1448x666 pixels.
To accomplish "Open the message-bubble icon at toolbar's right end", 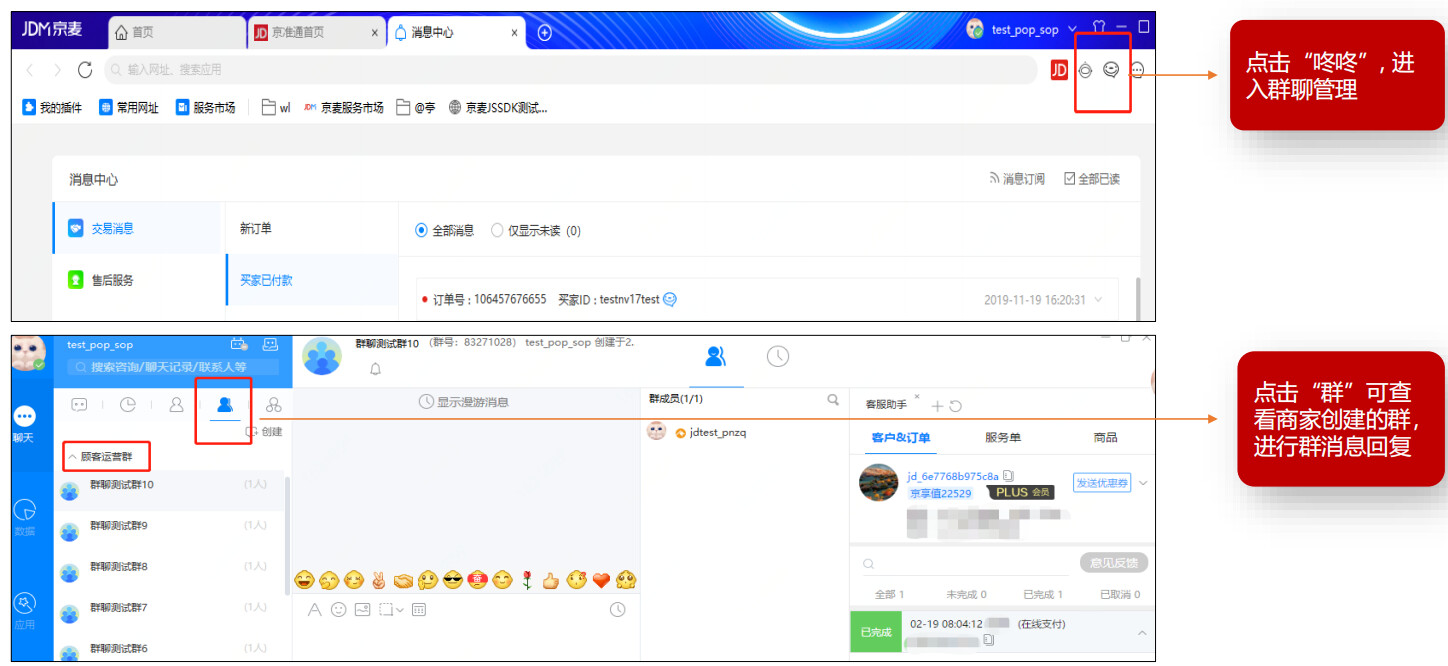I will click(x=1137, y=70).
